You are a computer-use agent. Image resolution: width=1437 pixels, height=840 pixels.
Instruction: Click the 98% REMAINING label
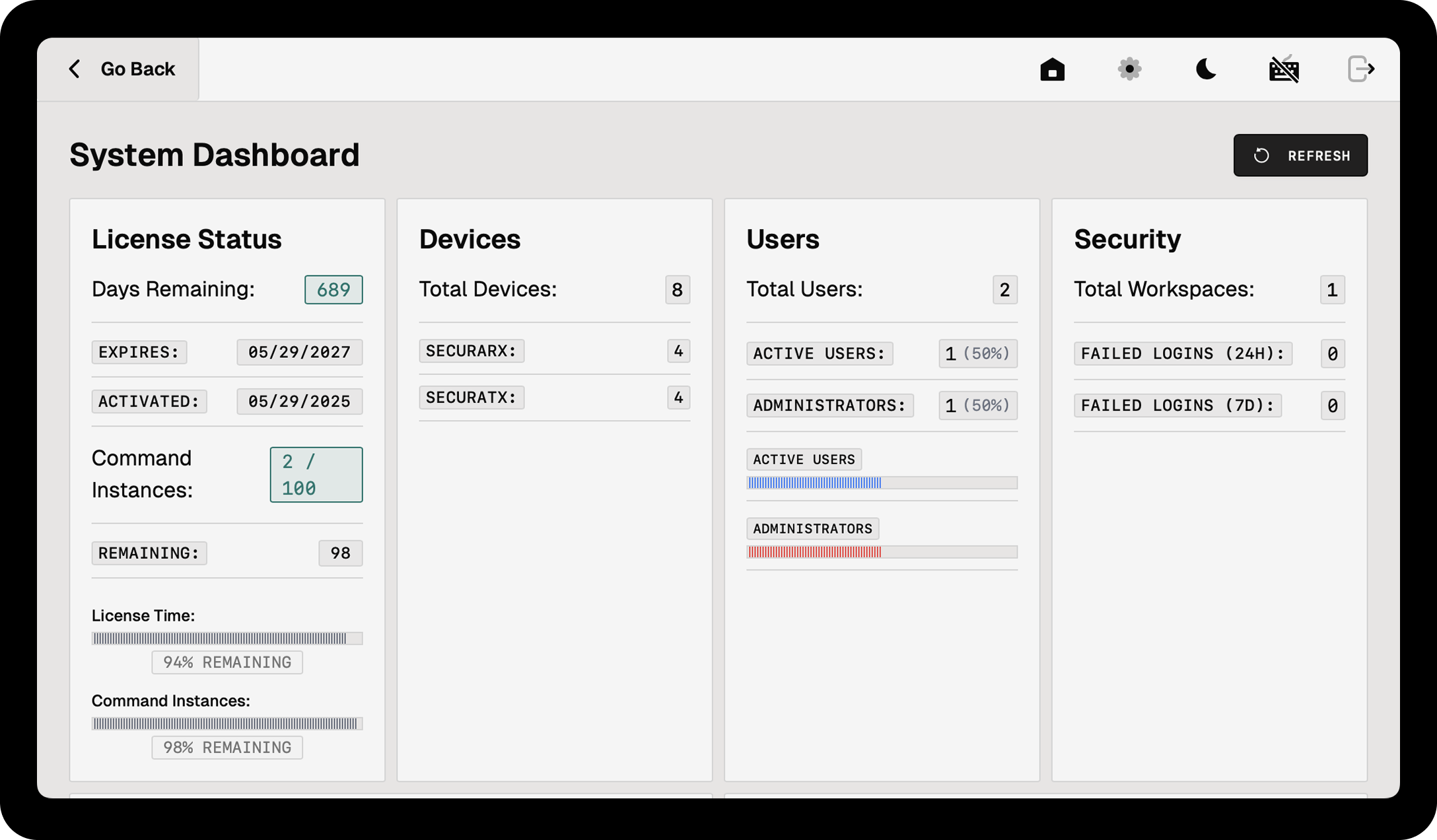pyautogui.click(x=227, y=748)
